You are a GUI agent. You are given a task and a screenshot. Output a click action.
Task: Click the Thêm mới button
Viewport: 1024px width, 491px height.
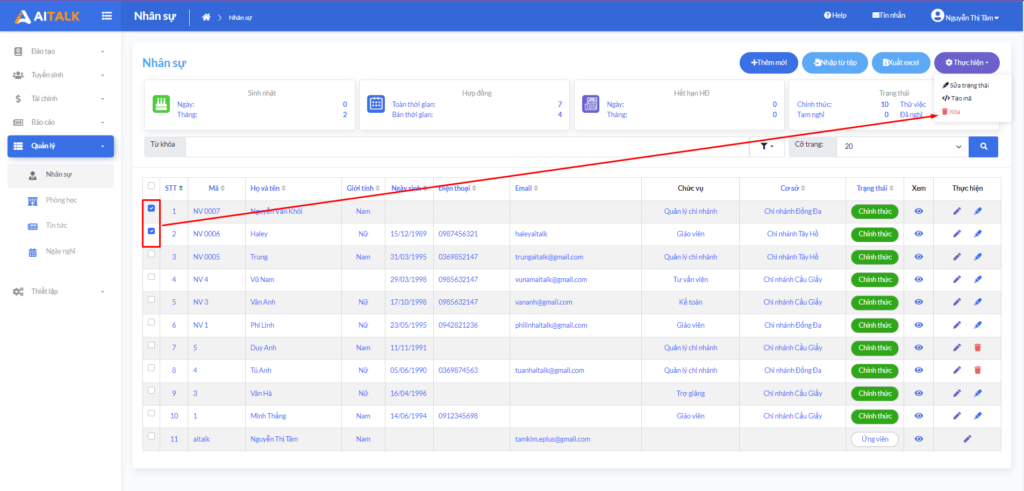coord(769,62)
